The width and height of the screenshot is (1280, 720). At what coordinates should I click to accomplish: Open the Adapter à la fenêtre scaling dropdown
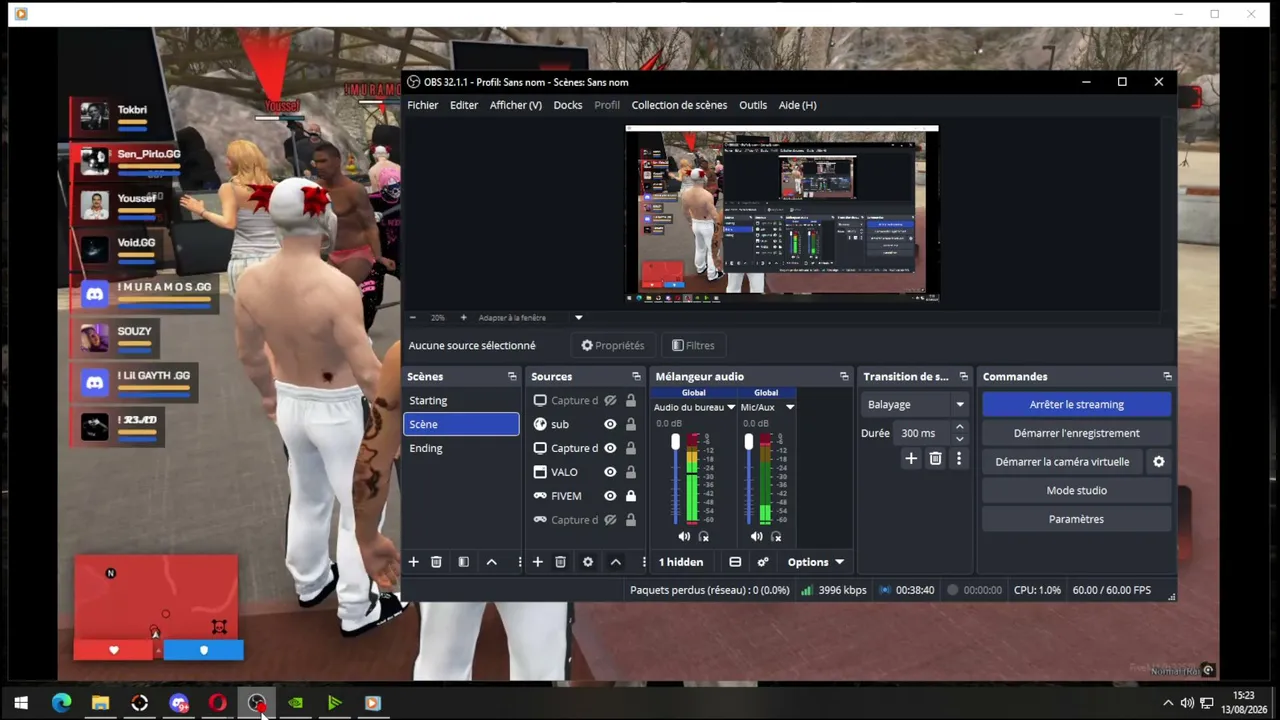pyautogui.click(x=578, y=318)
